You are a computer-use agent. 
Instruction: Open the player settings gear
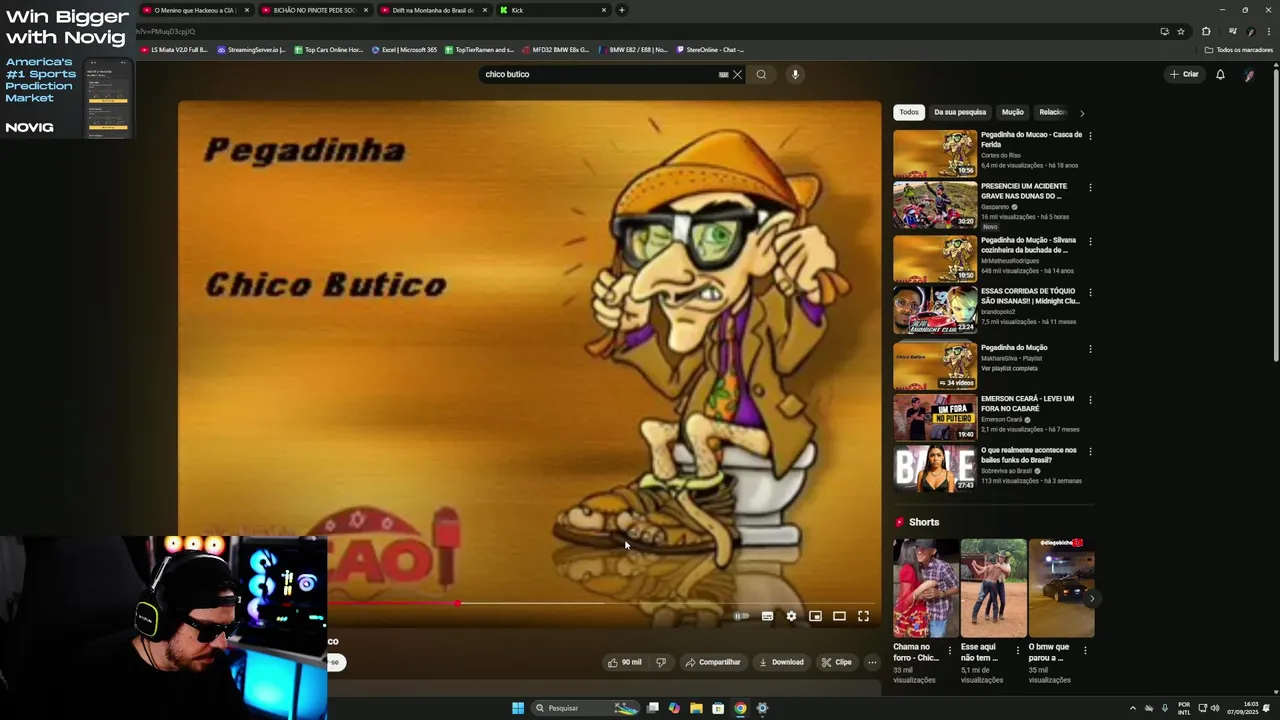[x=791, y=616]
